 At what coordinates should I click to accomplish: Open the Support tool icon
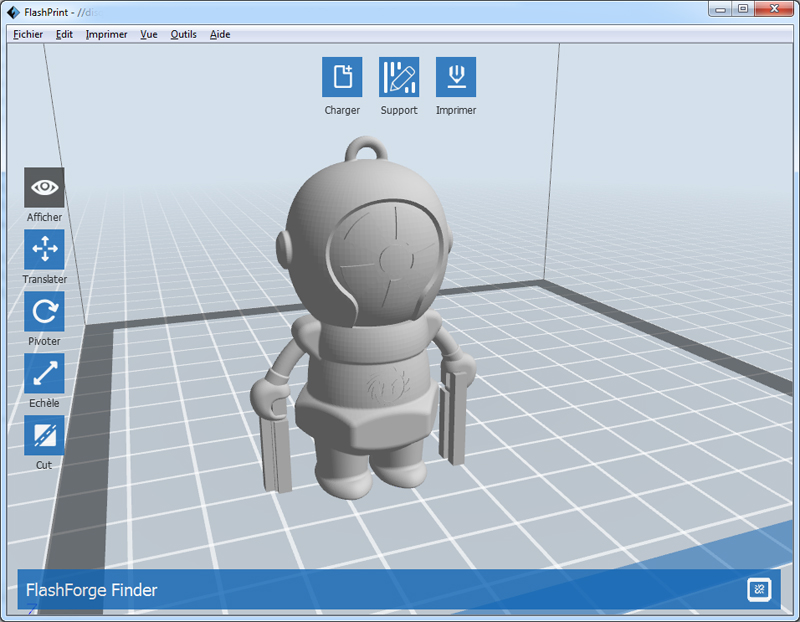click(x=399, y=77)
